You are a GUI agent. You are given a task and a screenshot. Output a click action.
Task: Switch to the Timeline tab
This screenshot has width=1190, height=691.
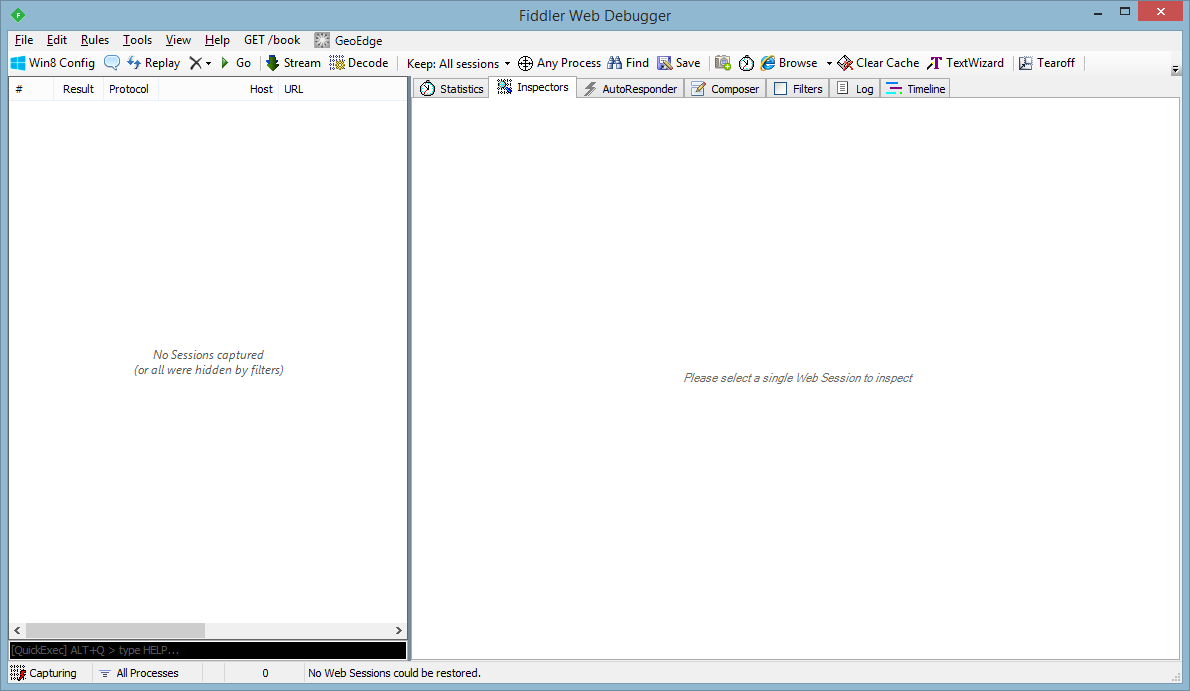(916, 89)
